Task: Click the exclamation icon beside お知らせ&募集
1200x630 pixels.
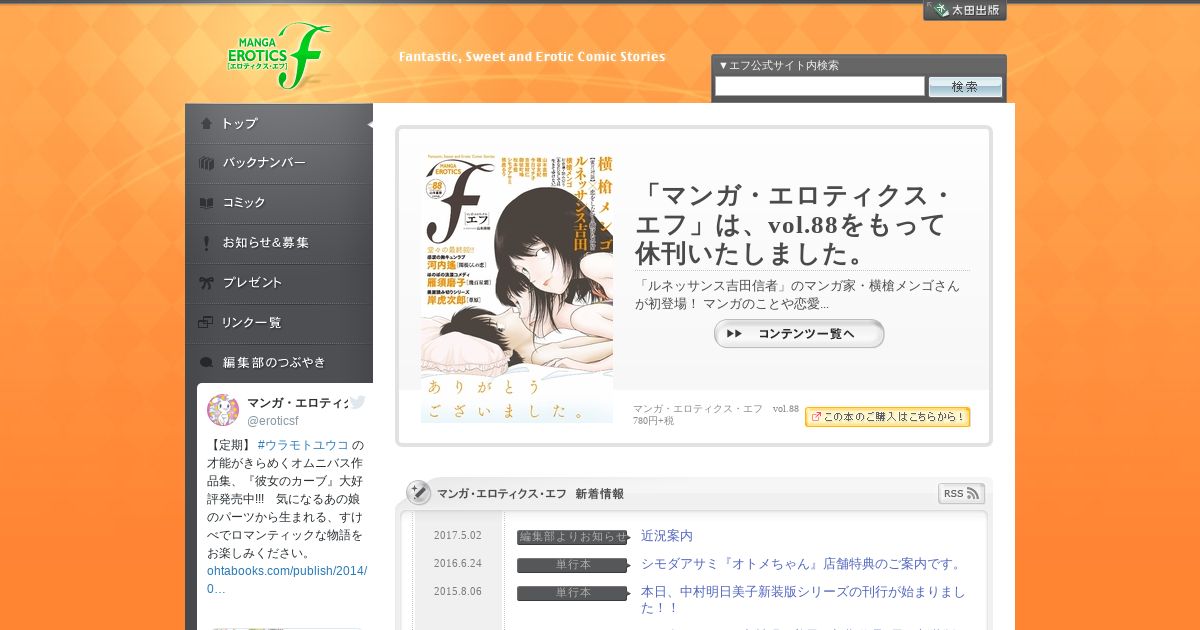Action: coord(206,243)
